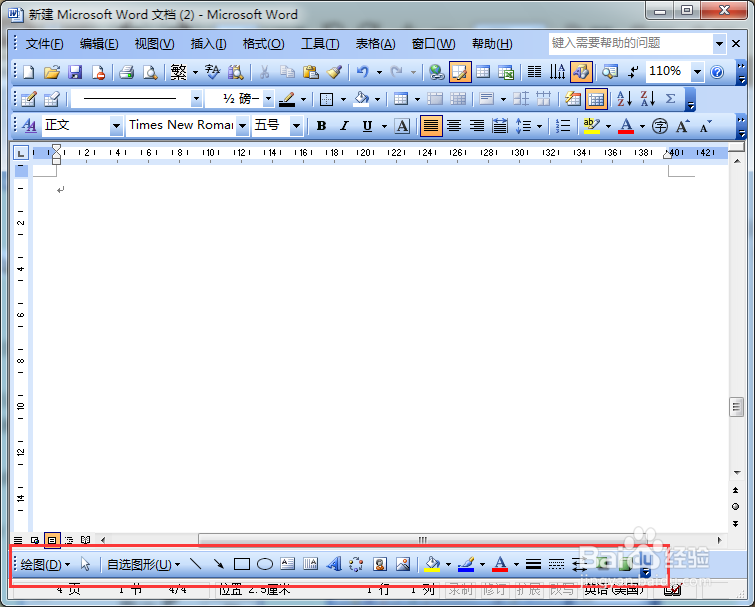Open the 表格(A) menu

(x=375, y=44)
